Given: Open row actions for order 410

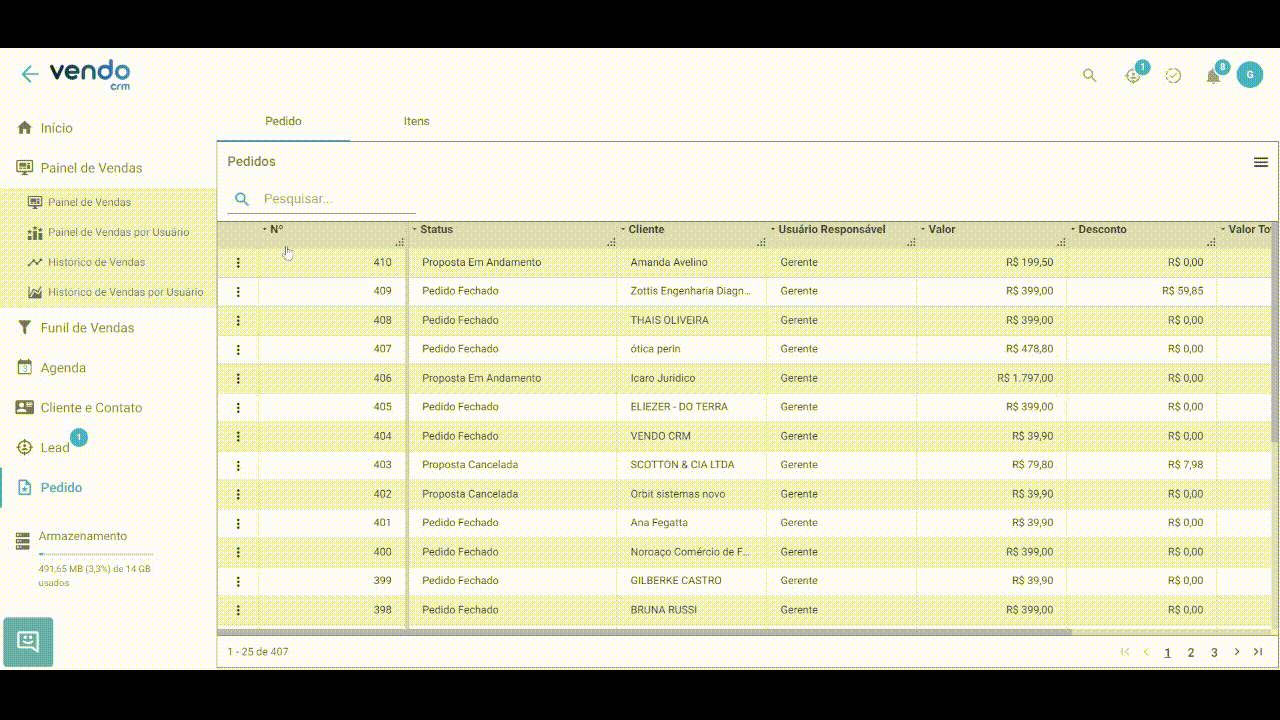Looking at the screenshot, I should tap(238, 262).
